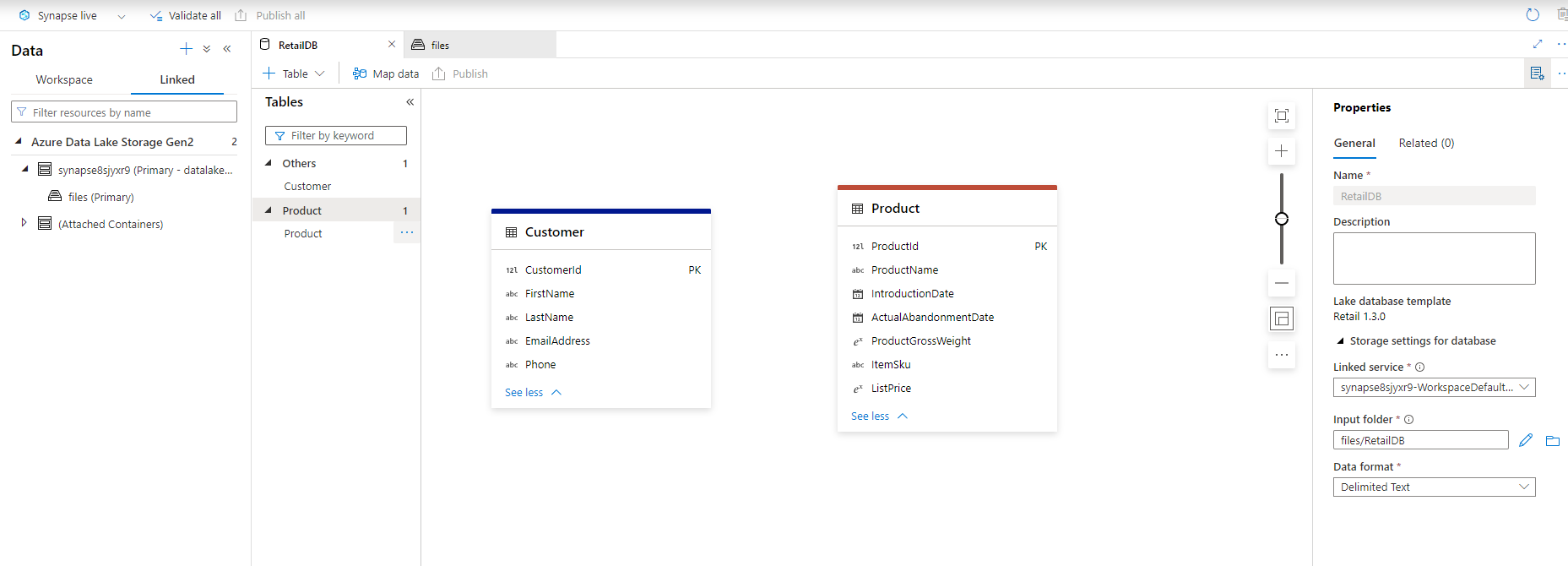Collapse the Product table group

(269, 210)
